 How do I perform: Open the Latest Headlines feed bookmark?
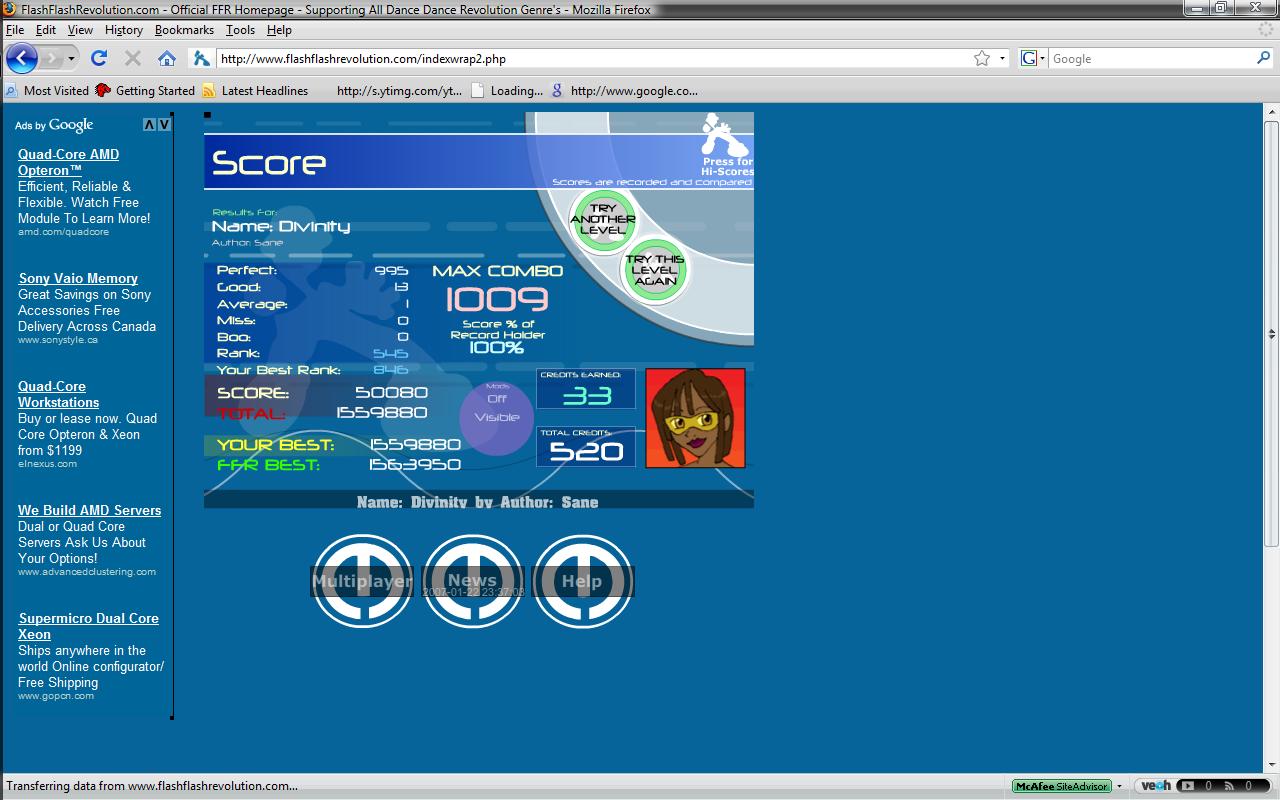255,90
